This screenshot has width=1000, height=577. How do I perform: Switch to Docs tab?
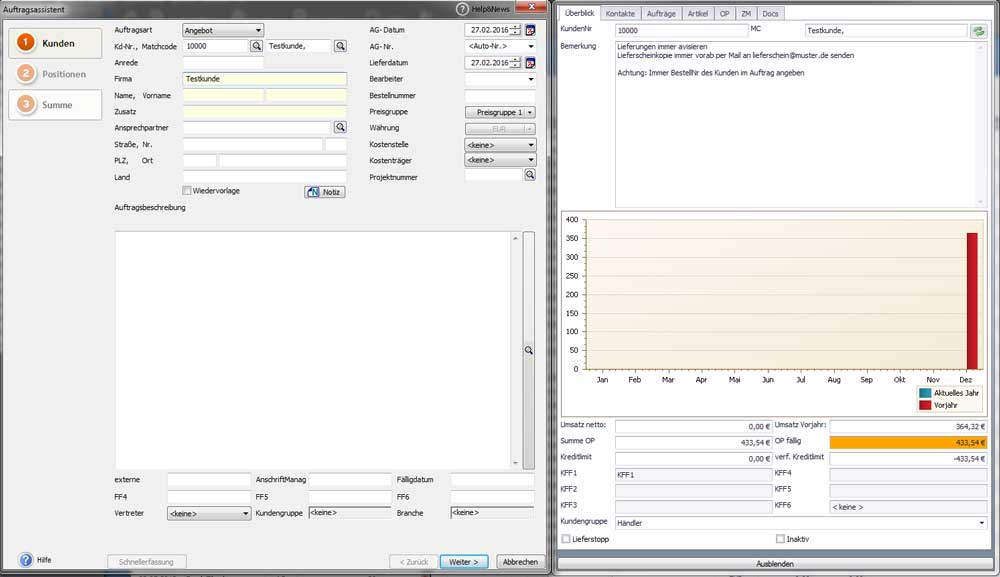click(x=770, y=13)
